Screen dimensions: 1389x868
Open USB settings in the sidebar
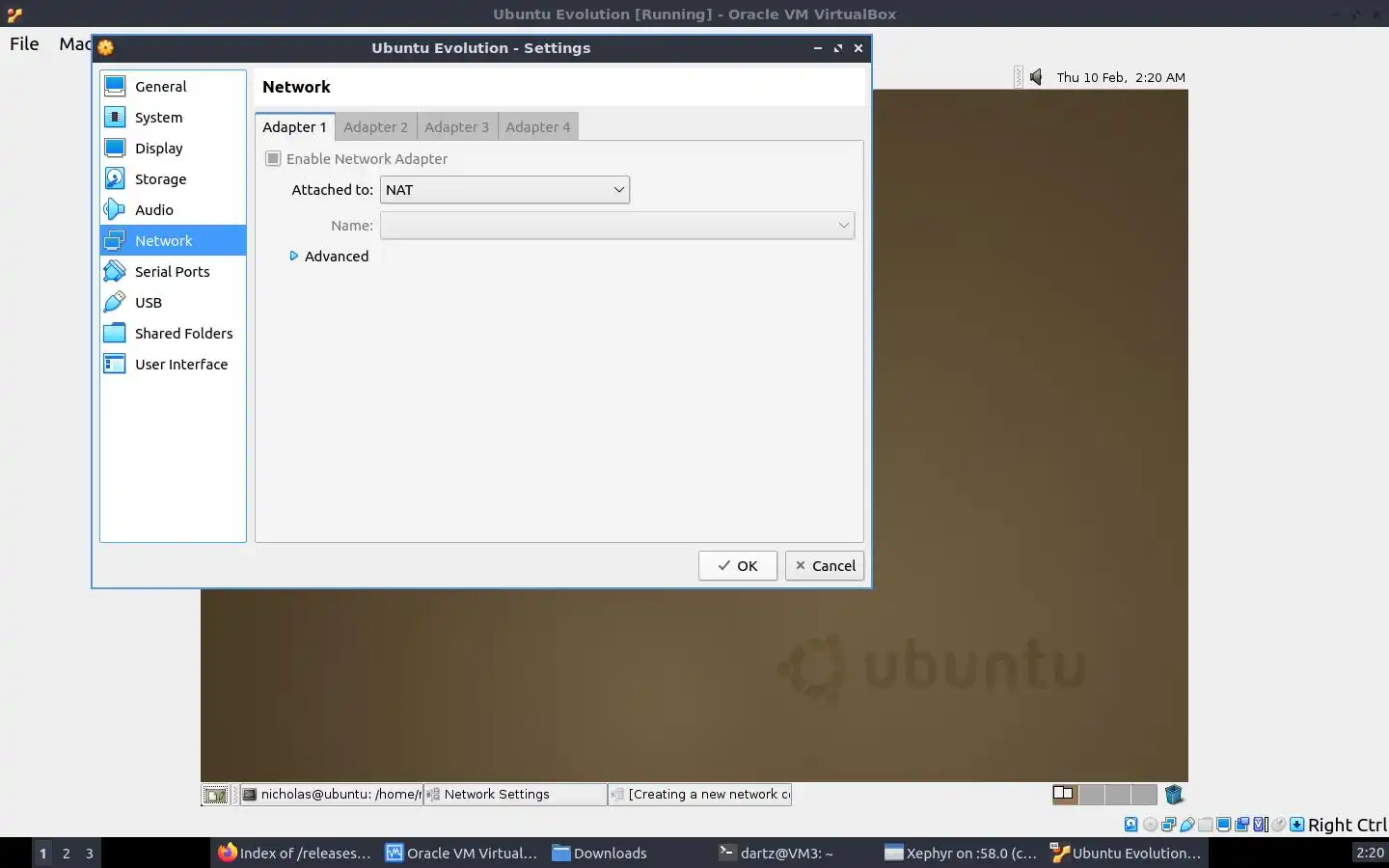click(173, 303)
